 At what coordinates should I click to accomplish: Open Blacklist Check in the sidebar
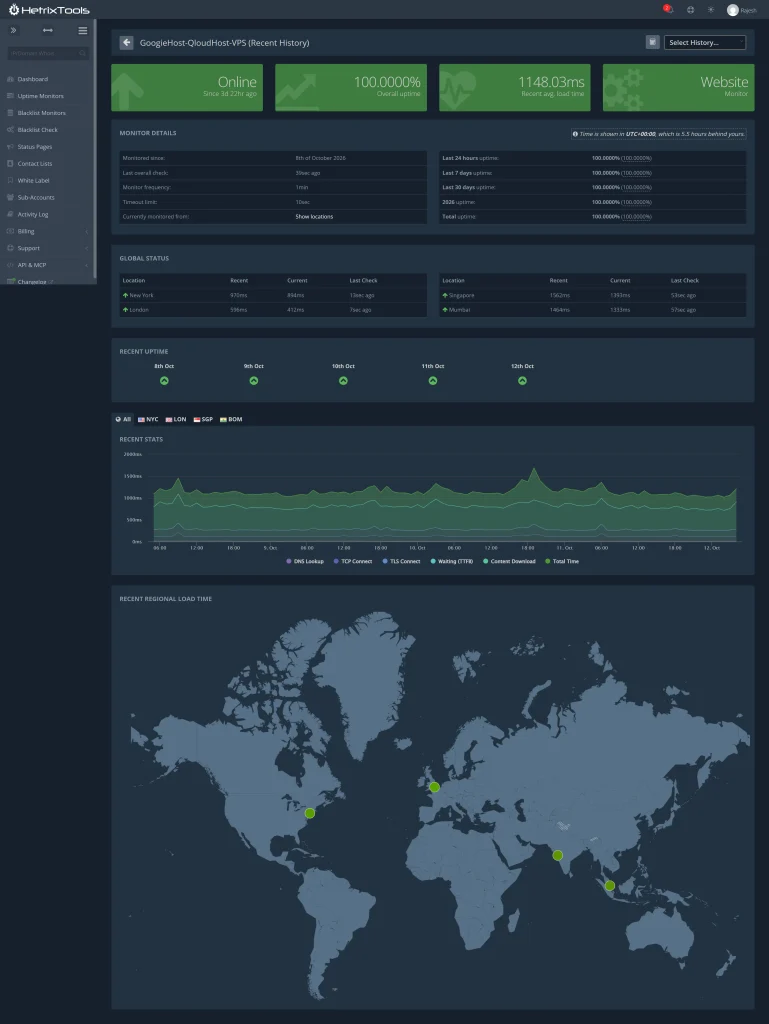point(37,130)
